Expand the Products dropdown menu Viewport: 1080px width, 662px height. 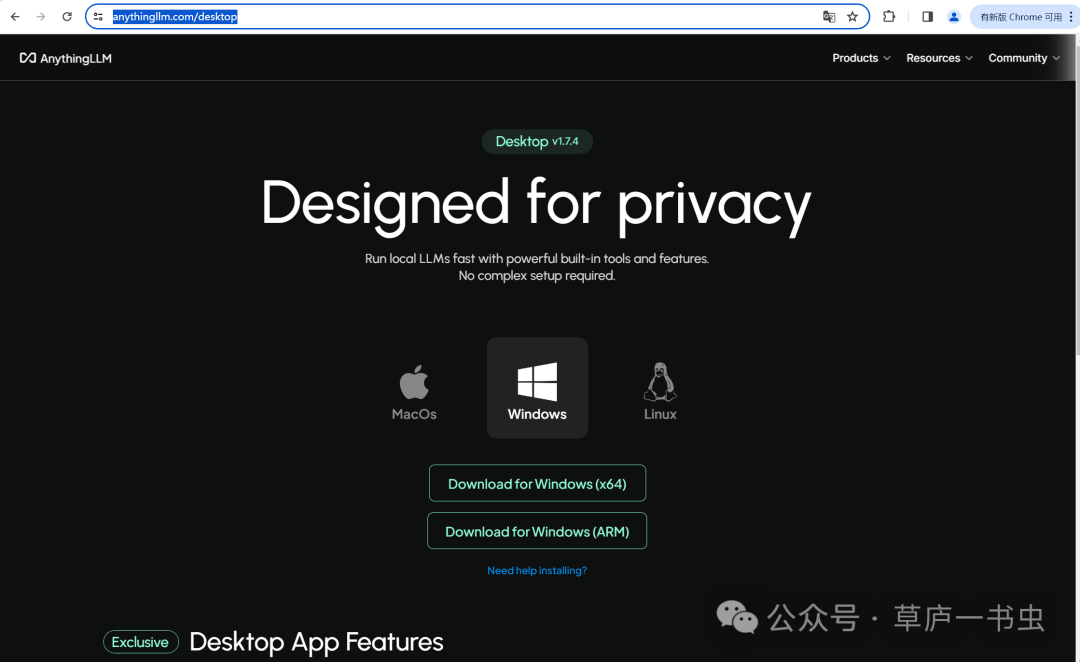861,58
